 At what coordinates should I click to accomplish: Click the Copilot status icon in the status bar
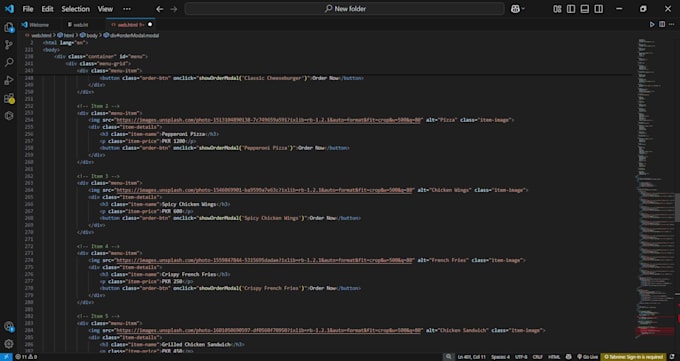(569, 357)
